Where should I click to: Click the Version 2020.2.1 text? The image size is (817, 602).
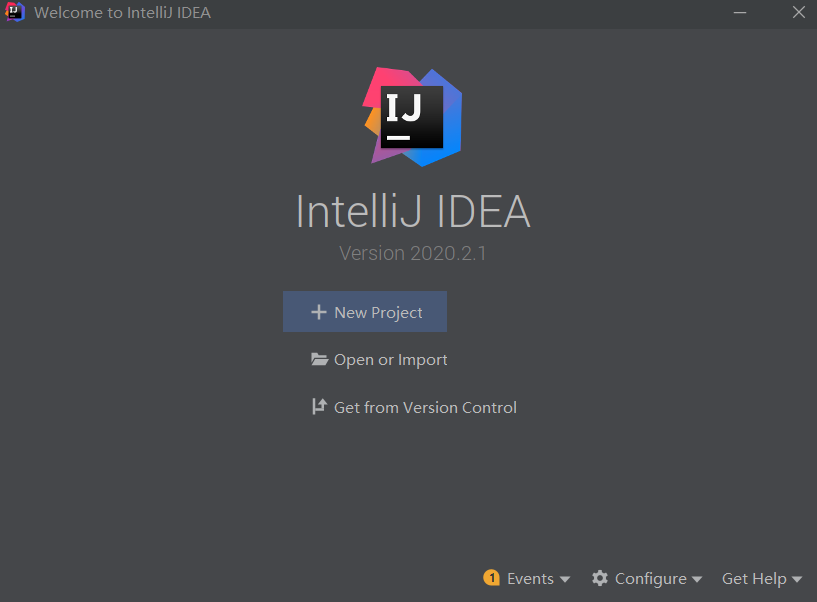(412, 253)
